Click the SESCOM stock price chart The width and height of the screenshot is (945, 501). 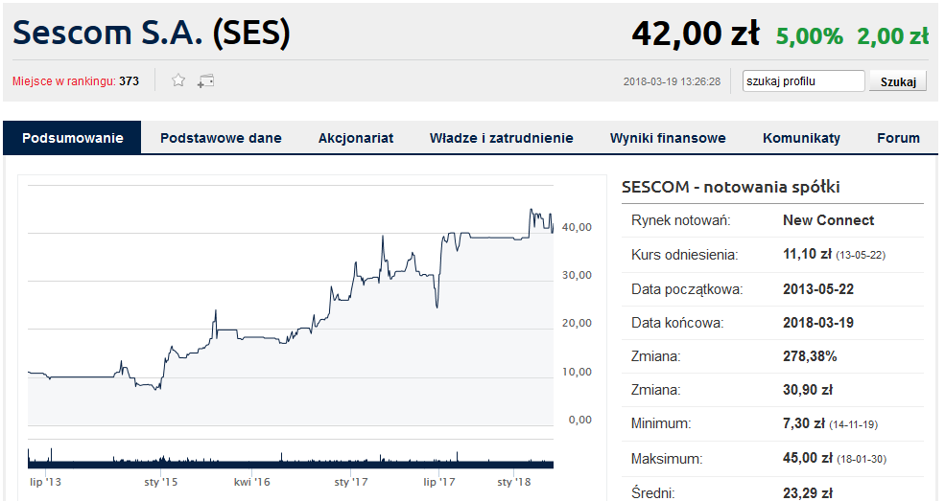pos(290,304)
